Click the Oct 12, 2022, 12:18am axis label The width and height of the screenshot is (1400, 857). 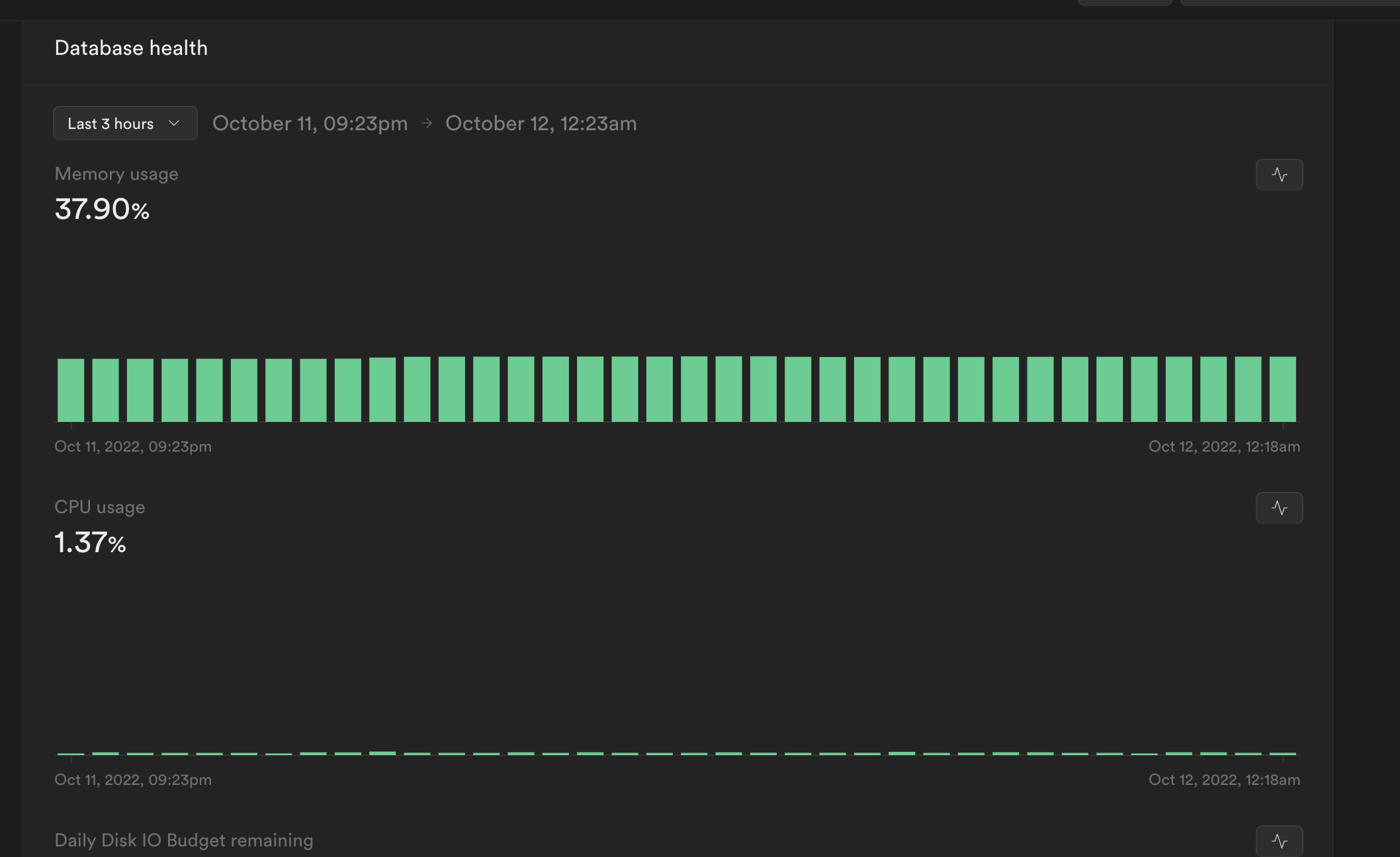point(1223,446)
